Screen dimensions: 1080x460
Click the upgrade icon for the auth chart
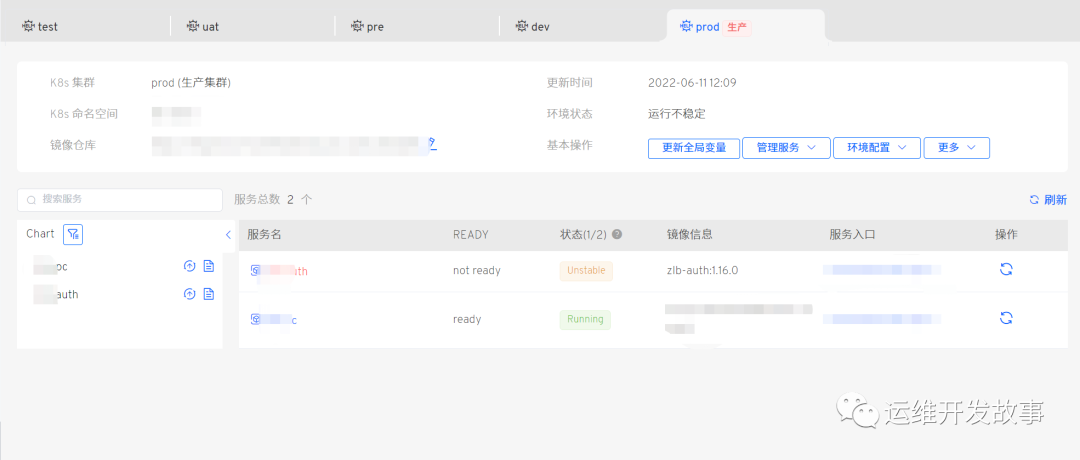pos(189,294)
